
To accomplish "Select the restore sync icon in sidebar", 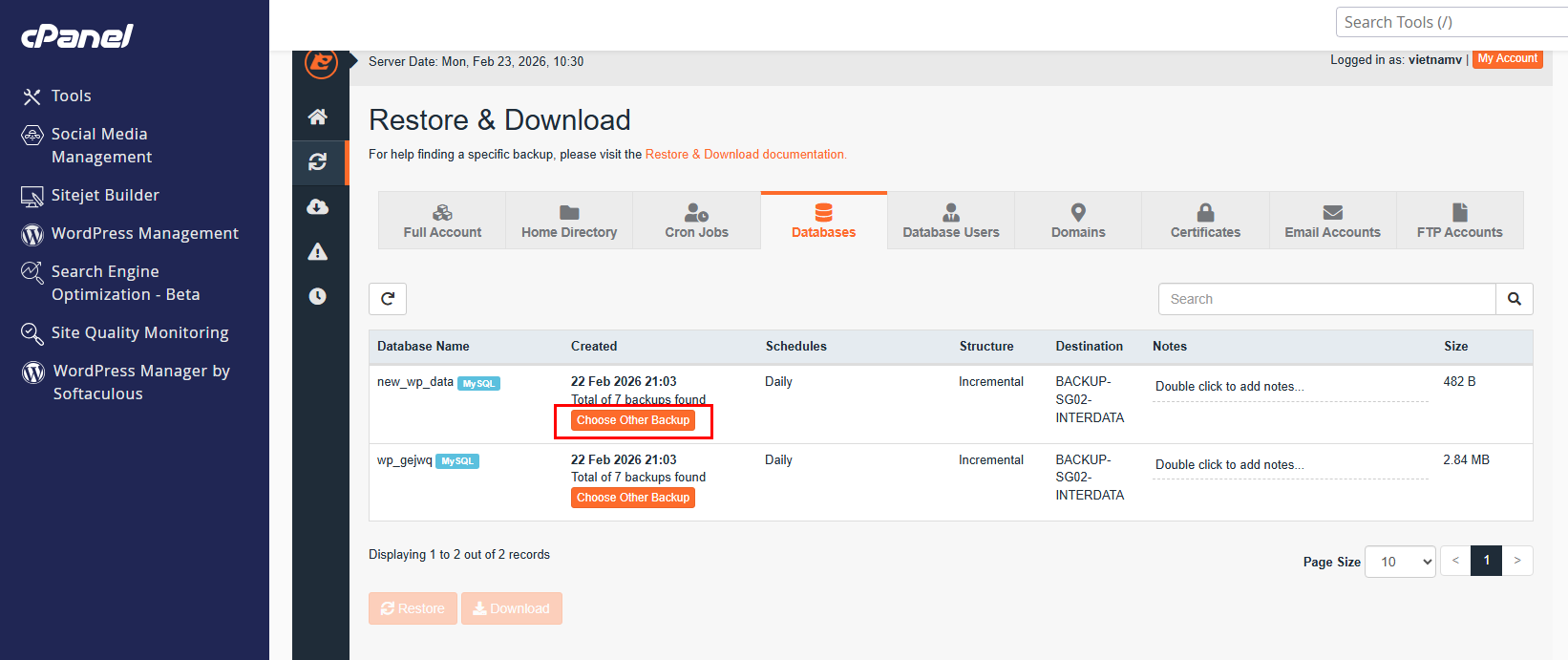I will [x=318, y=161].
